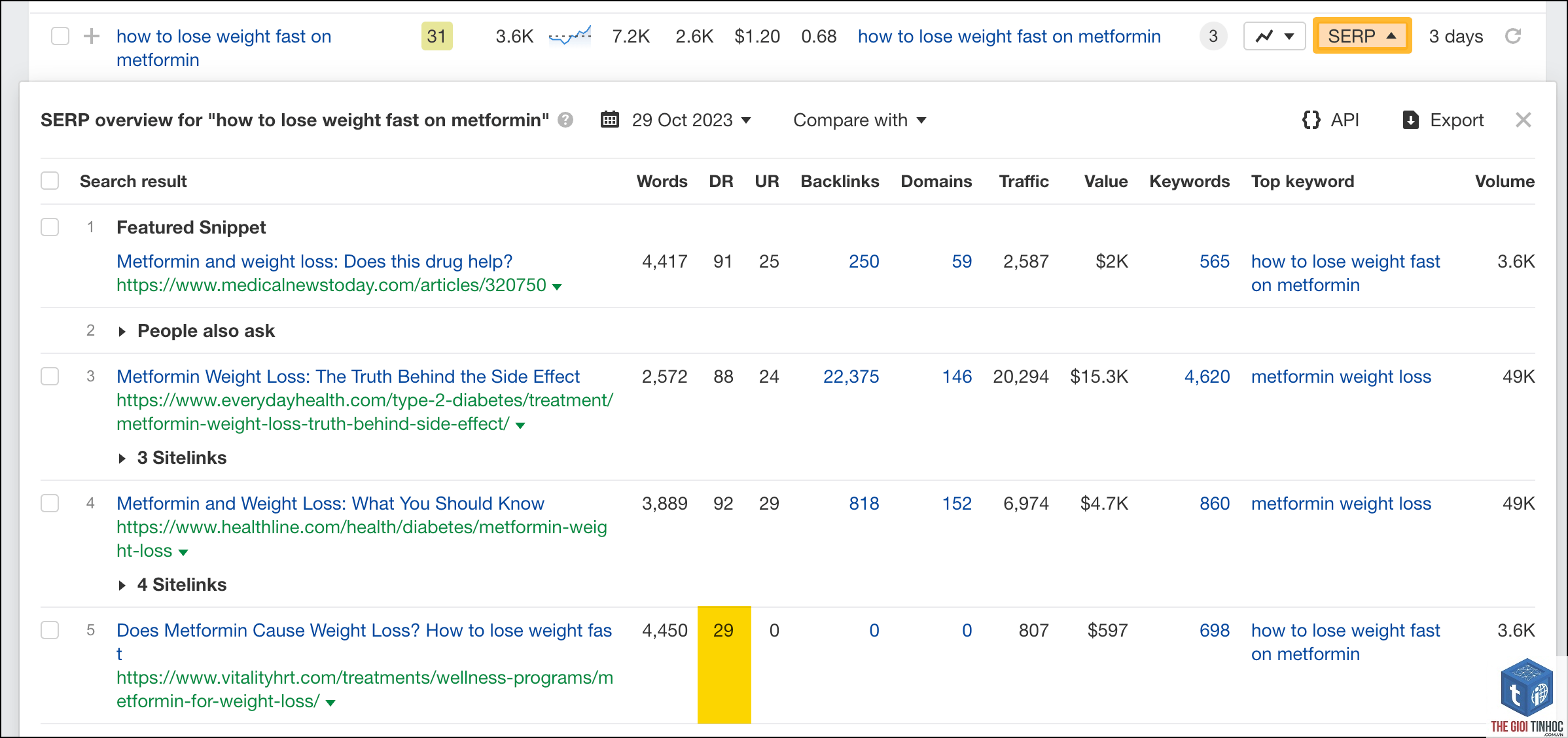
Task: Expand the 4 Sitelinks row
Action: pos(122,586)
